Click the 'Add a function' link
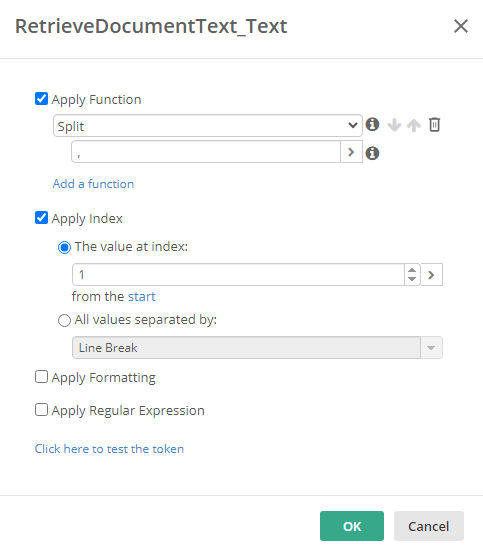This screenshot has height=549, width=483. click(93, 184)
